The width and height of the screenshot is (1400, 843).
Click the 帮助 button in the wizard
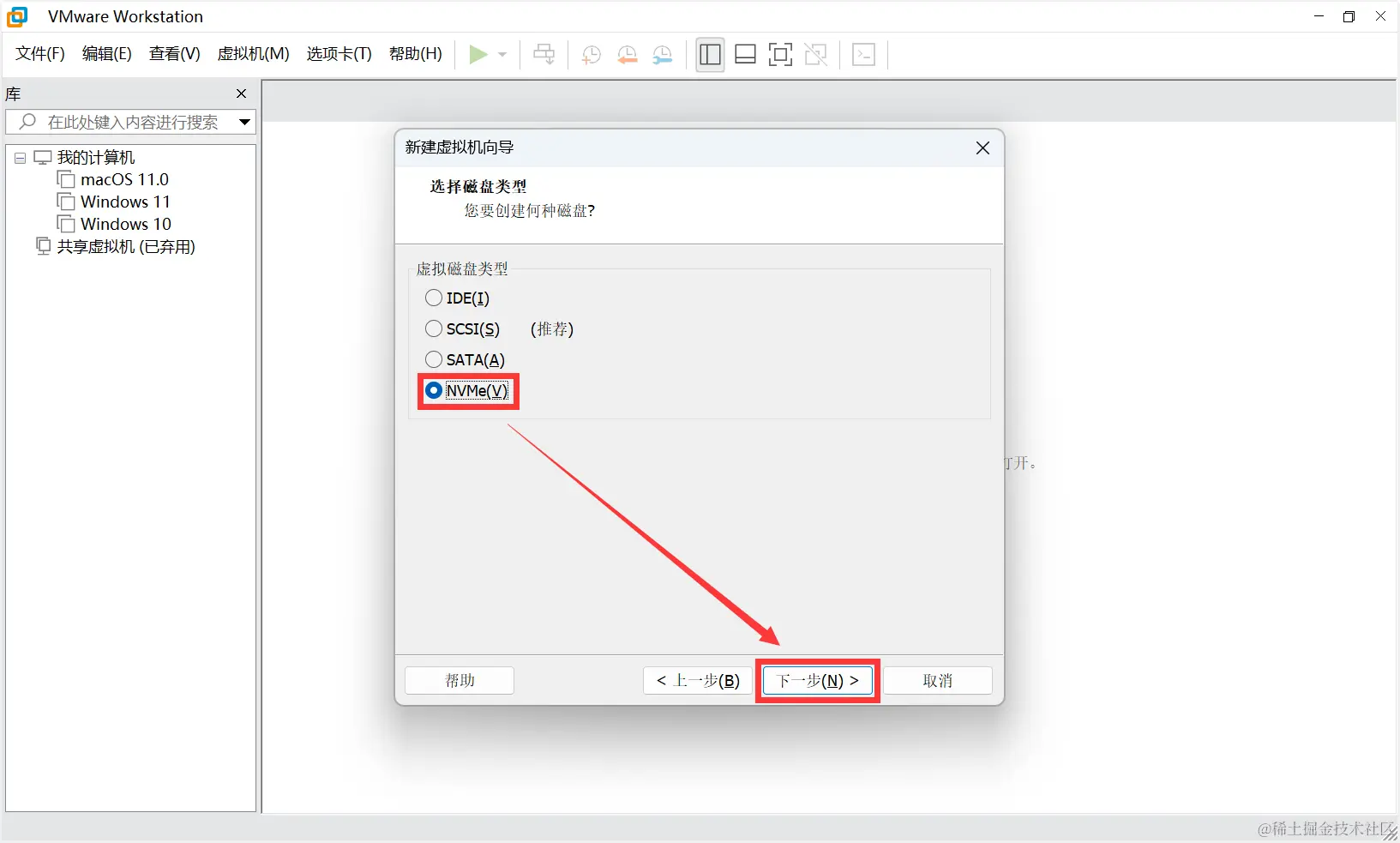pyautogui.click(x=460, y=681)
